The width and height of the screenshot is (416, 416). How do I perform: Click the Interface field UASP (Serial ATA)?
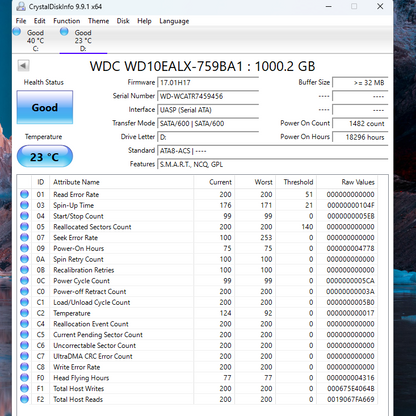click(x=208, y=110)
